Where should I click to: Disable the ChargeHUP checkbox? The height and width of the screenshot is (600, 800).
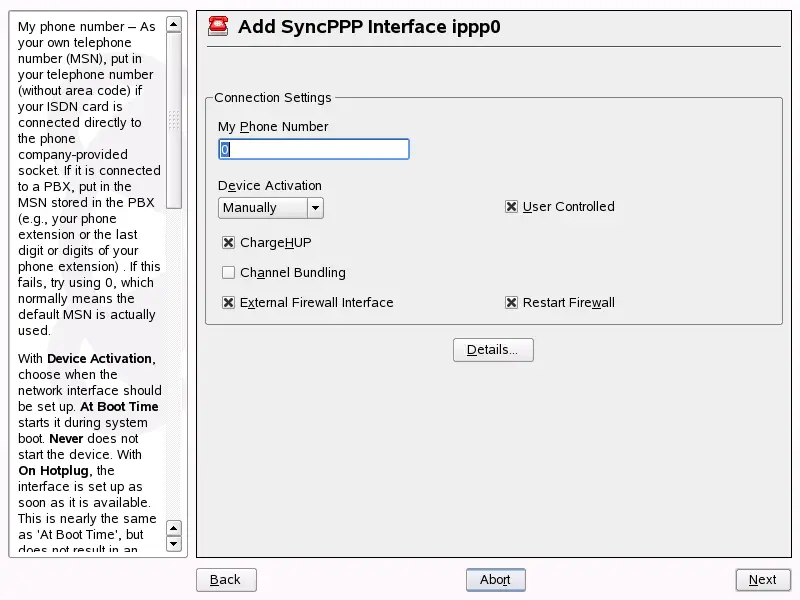click(229, 243)
